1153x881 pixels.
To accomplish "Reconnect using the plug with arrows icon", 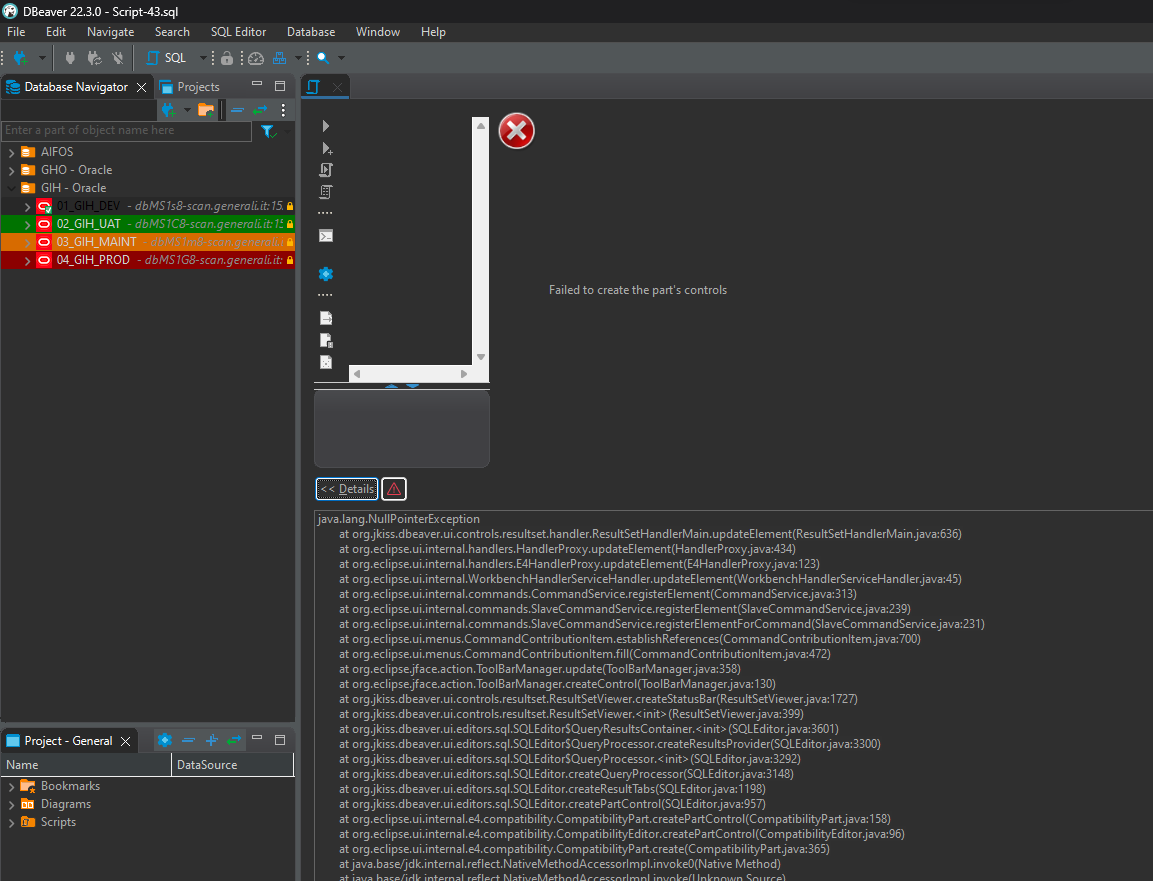I will click(x=96, y=58).
